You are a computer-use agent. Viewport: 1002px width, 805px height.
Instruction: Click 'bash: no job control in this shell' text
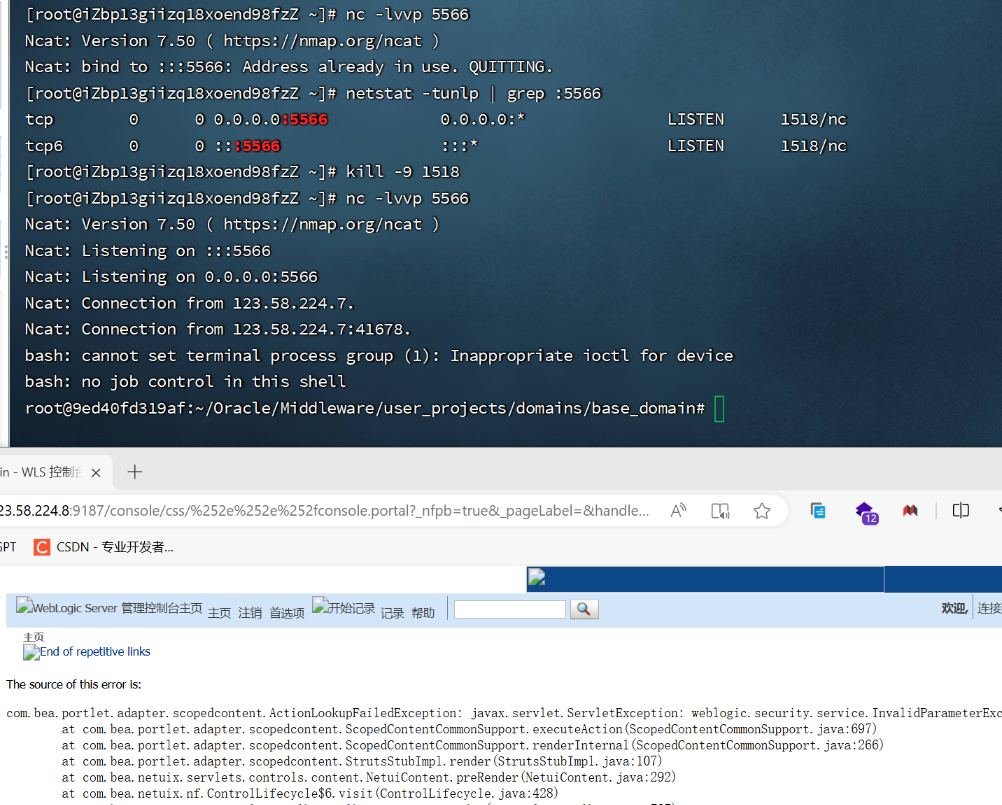coord(185,381)
